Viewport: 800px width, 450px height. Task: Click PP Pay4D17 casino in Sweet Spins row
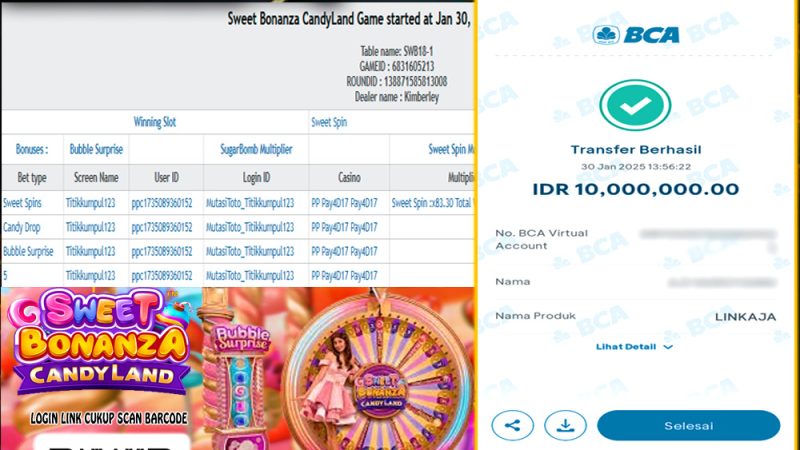[x=344, y=203]
